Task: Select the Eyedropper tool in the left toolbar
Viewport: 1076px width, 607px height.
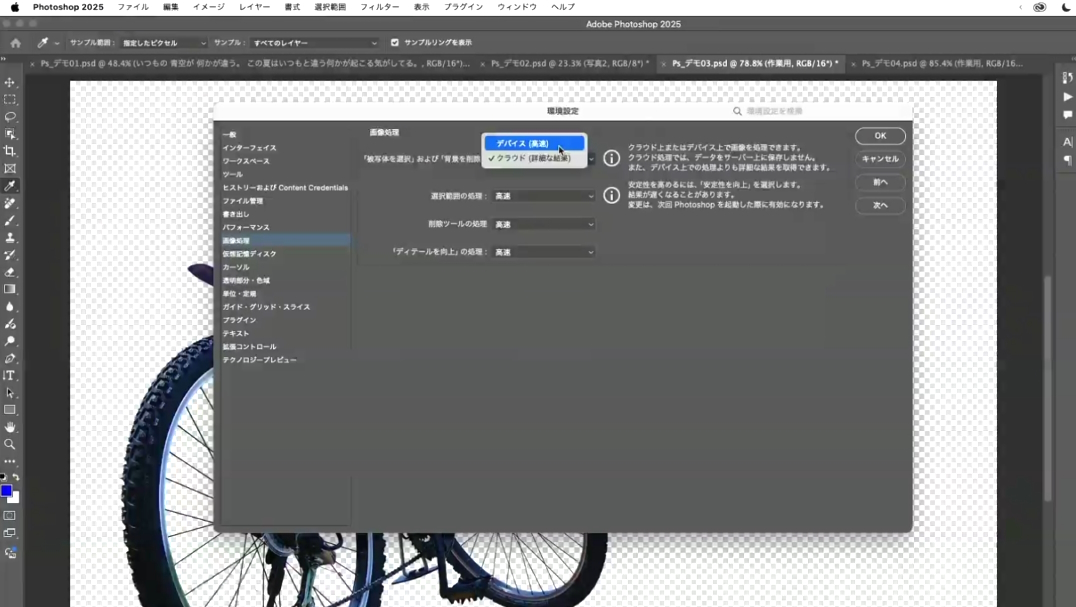Action: [10, 186]
